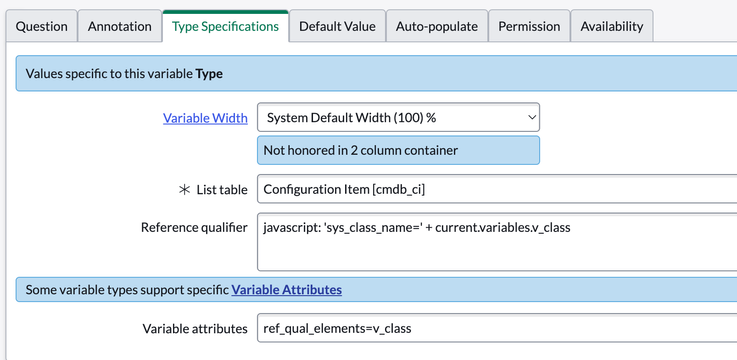Click into the List table field
Screen dimensions: 737x360
point(497,189)
